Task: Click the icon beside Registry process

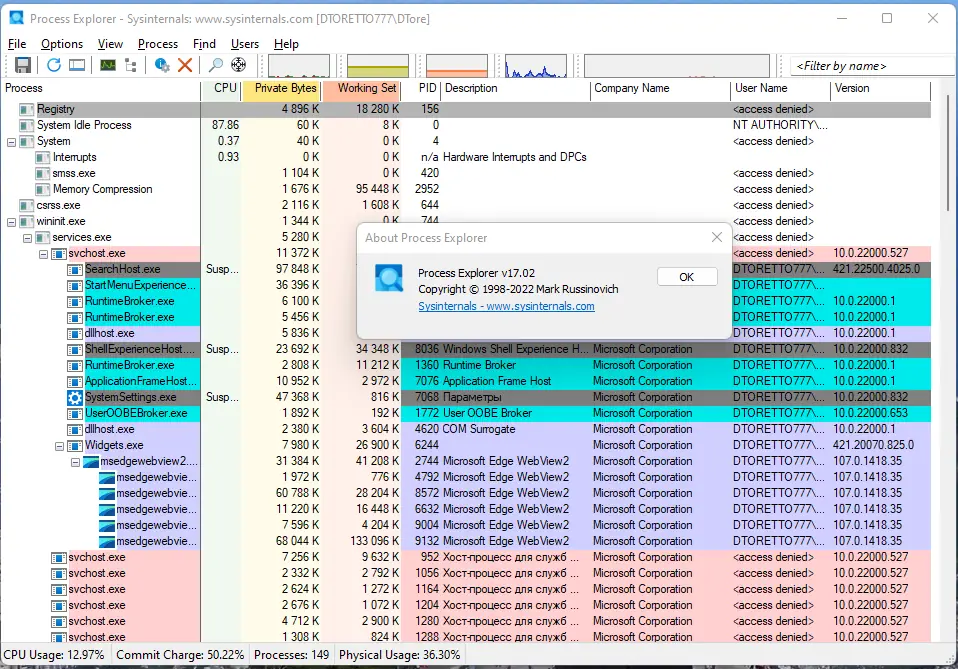Action: [x=26, y=109]
